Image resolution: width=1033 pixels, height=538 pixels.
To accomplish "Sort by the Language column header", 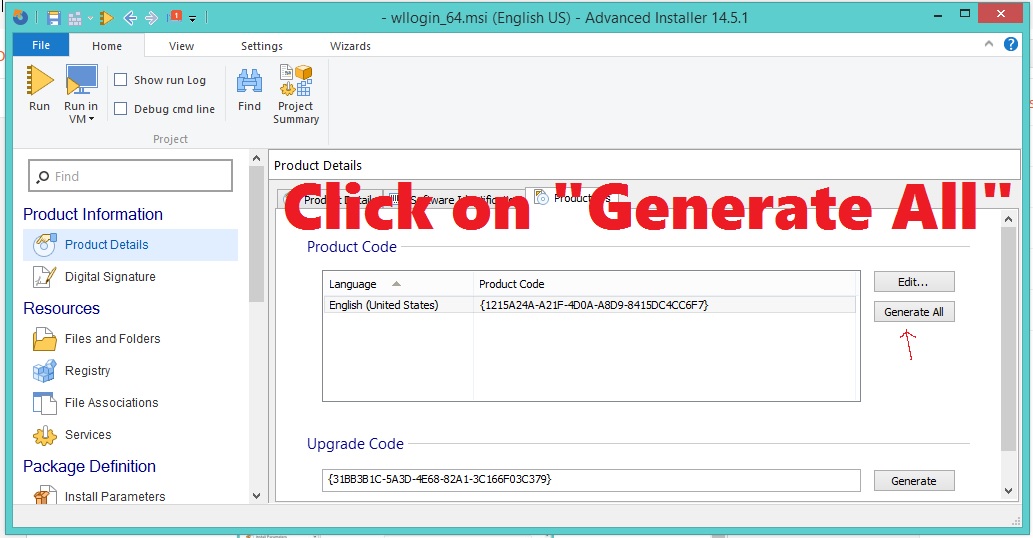I will 398,284.
